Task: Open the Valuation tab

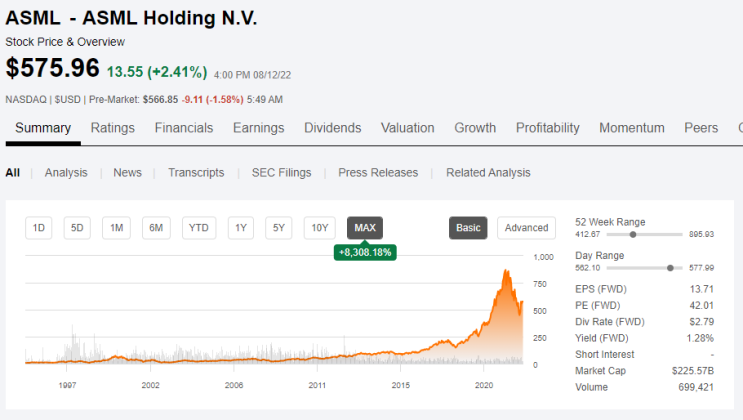Action: 408,128
